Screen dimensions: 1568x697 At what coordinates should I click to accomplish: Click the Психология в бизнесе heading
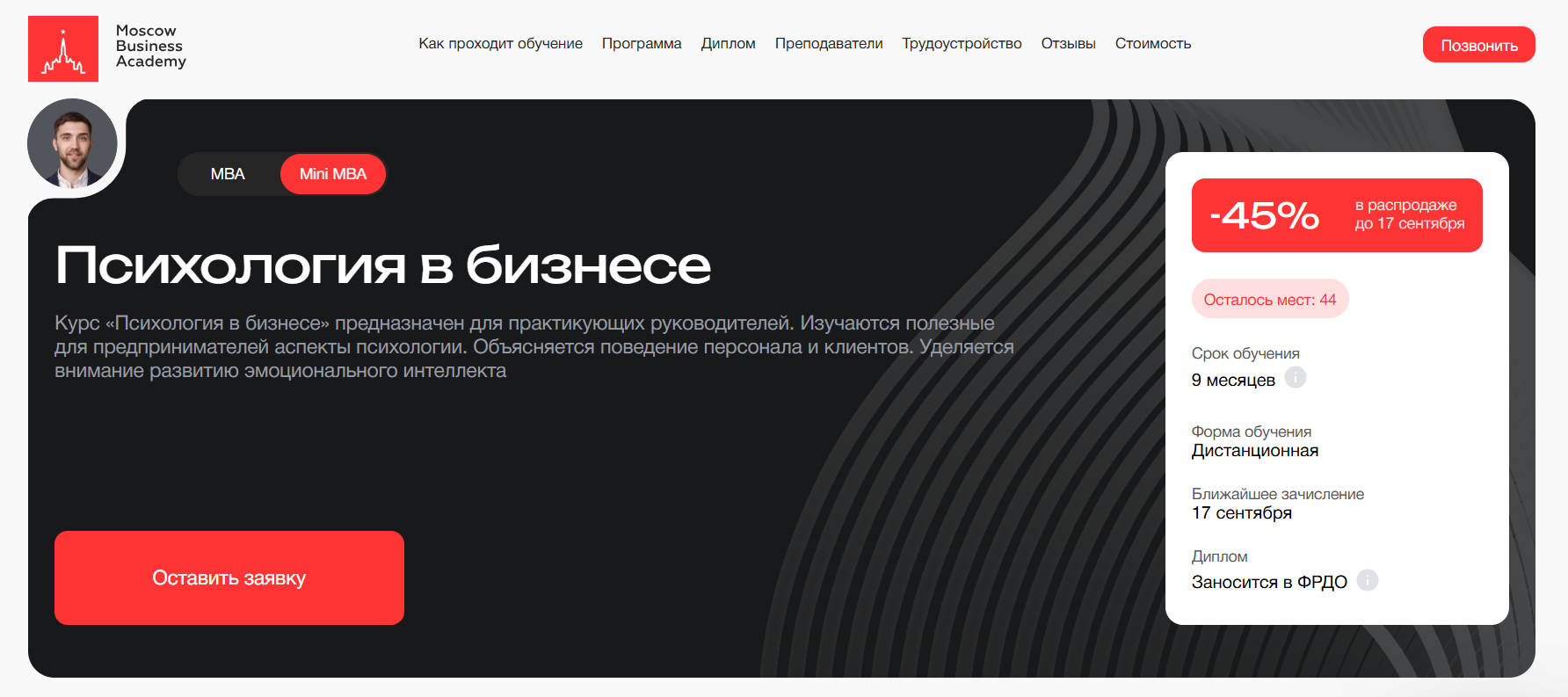(x=383, y=265)
